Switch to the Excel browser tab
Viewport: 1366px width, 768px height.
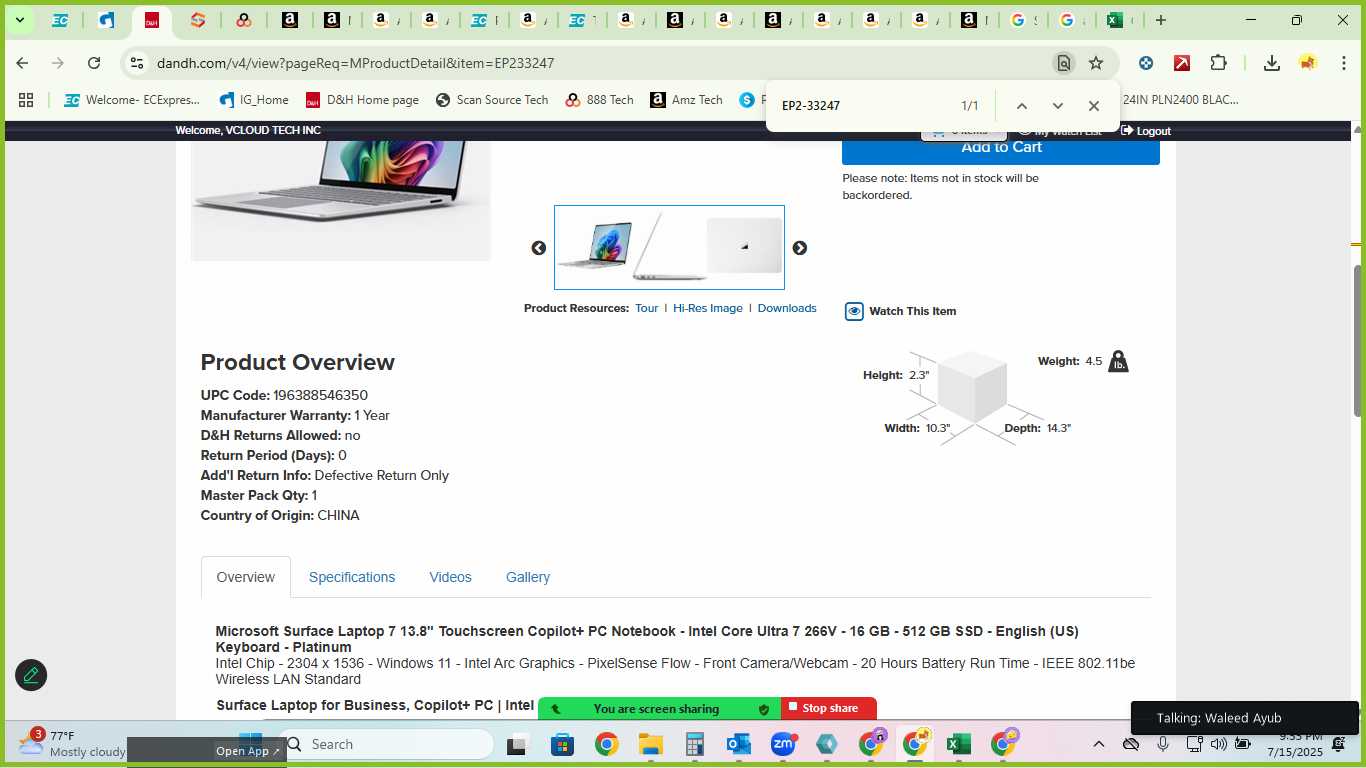click(1118, 20)
